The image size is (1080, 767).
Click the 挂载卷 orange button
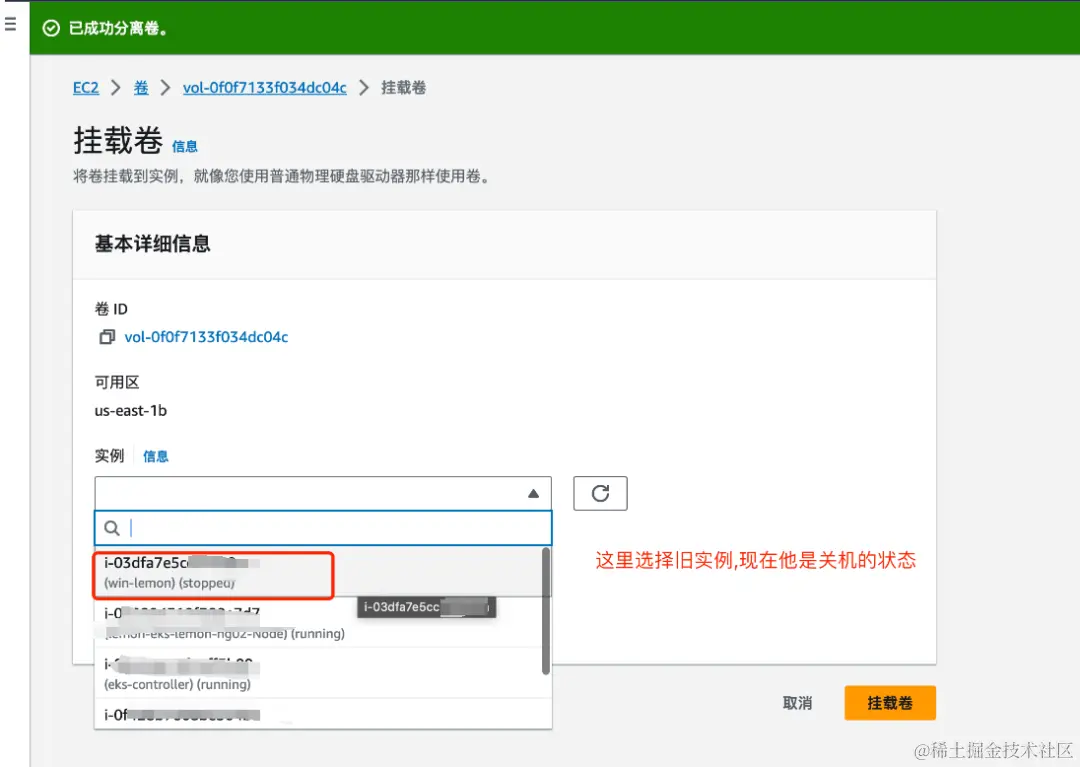889,703
